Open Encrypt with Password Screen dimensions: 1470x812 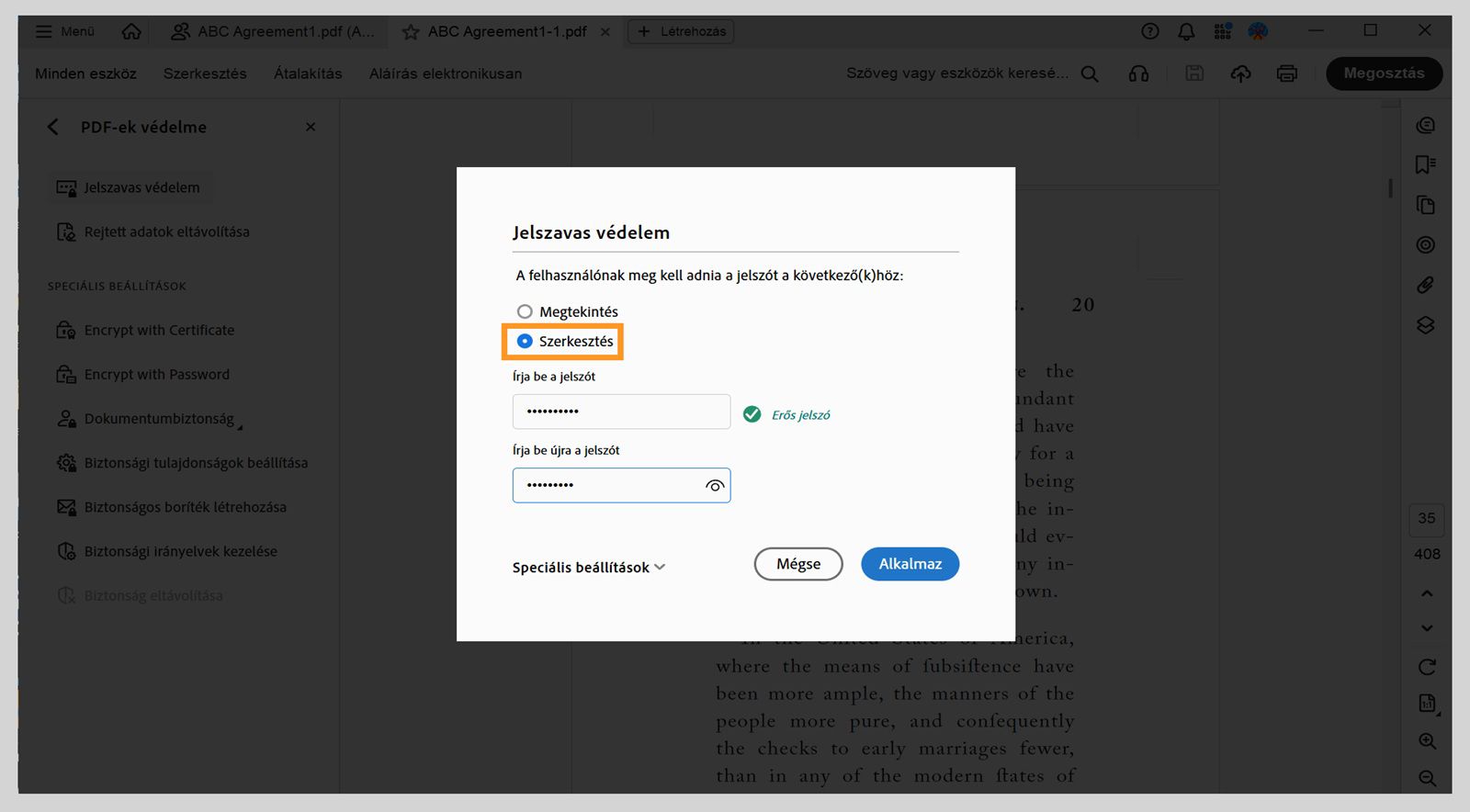142,374
